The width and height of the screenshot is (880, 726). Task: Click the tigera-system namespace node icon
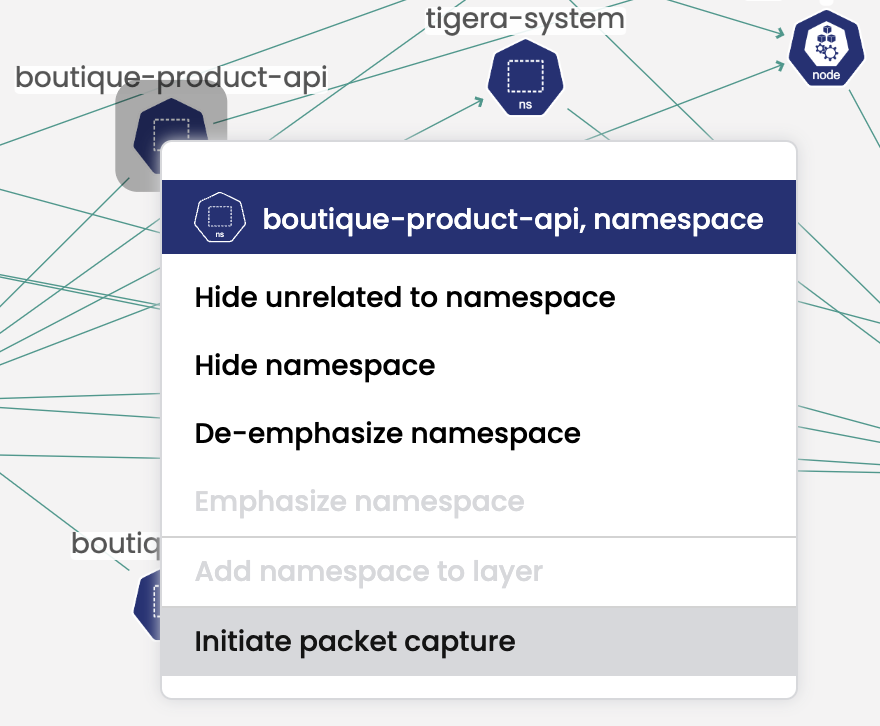click(x=525, y=77)
